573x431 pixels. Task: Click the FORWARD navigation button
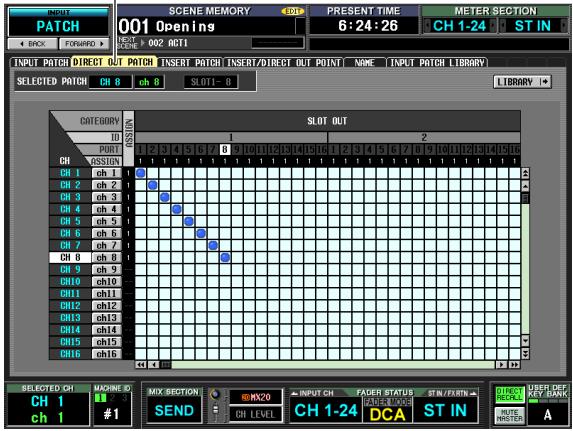click(84, 44)
